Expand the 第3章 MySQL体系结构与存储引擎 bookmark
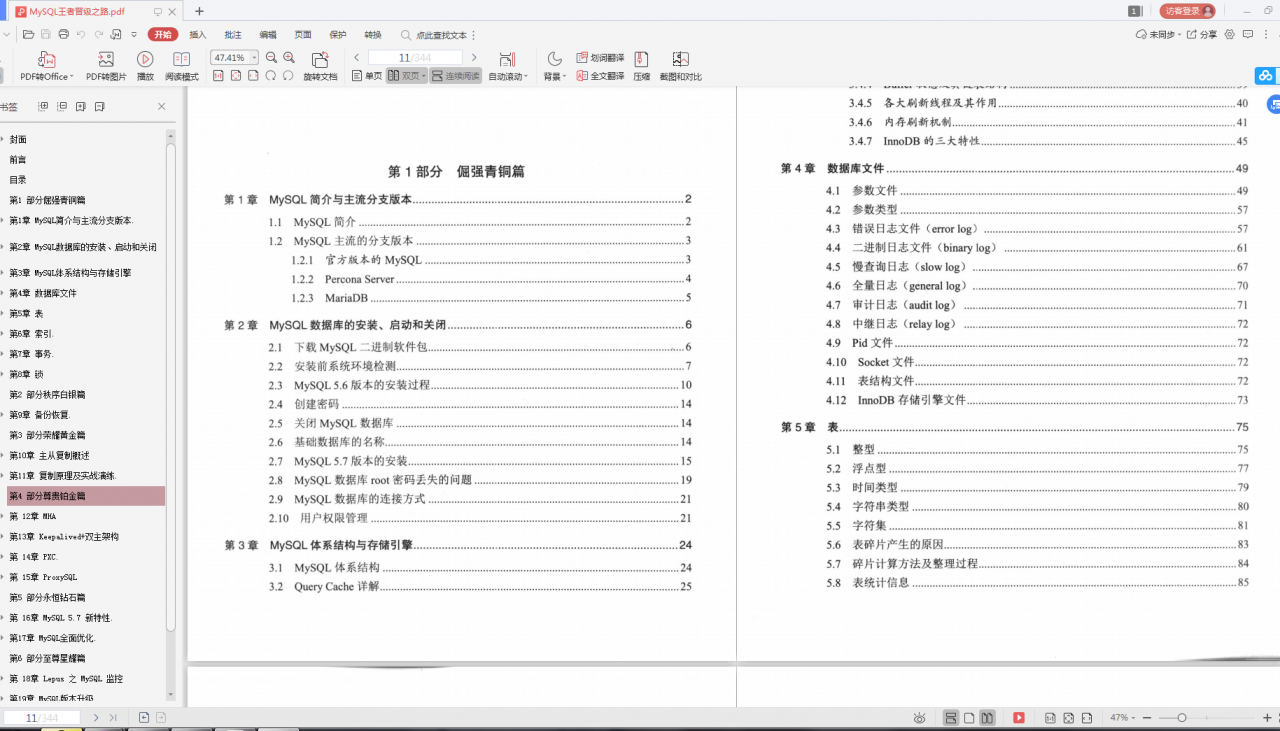The width and height of the screenshot is (1280, 731). coord(3,272)
